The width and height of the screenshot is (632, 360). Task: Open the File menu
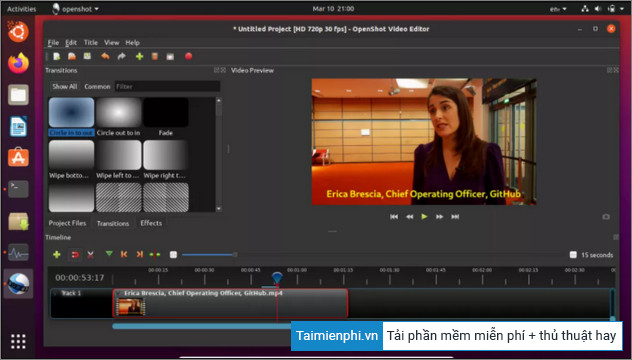point(53,43)
